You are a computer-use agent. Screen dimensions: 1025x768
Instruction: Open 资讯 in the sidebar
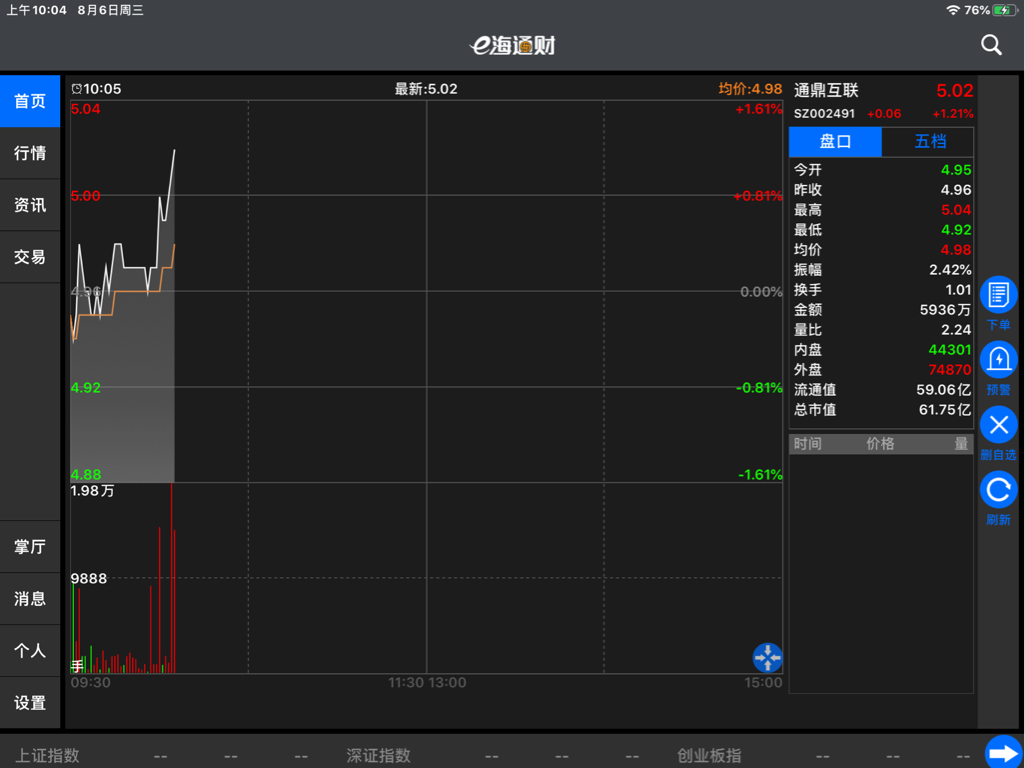point(30,205)
